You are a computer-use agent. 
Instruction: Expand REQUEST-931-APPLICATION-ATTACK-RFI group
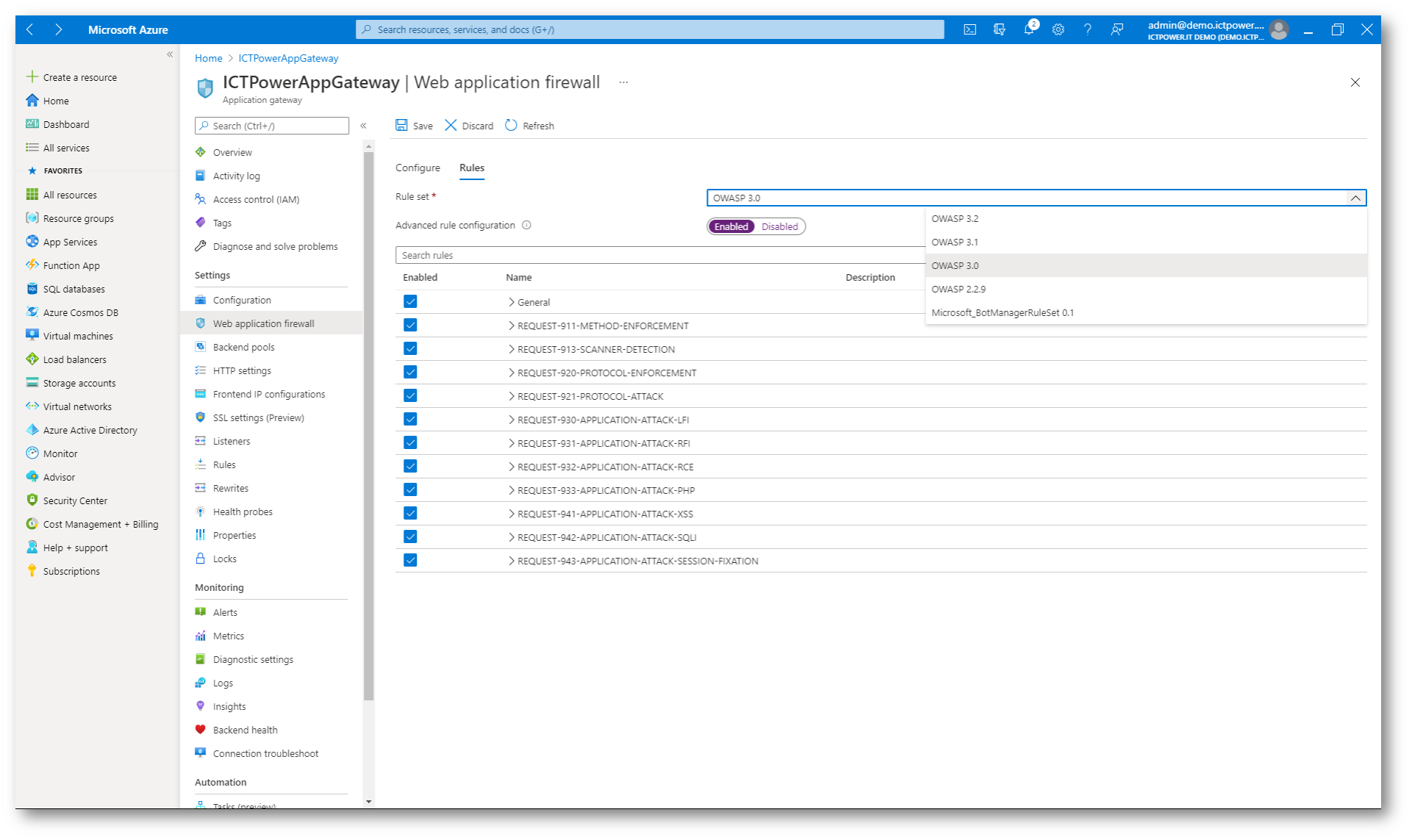point(511,443)
